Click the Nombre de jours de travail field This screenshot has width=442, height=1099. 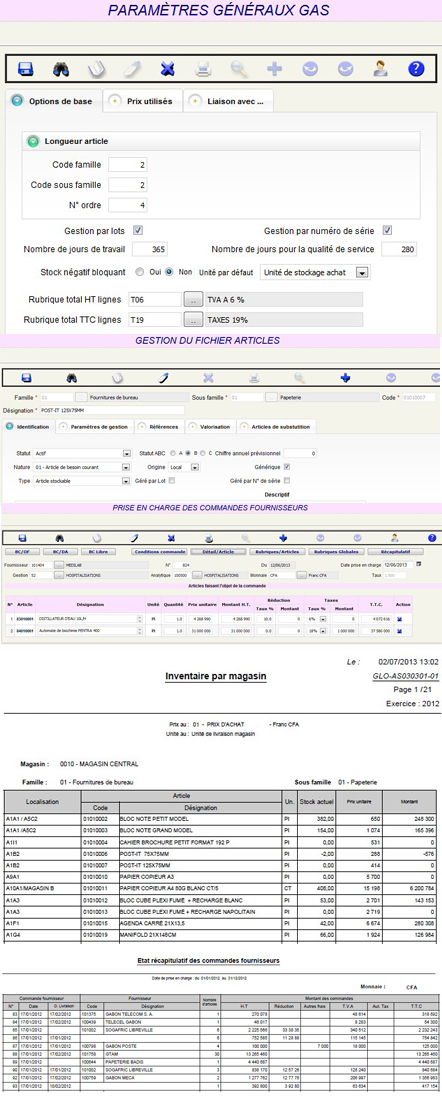pyautogui.click(x=150, y=249)
